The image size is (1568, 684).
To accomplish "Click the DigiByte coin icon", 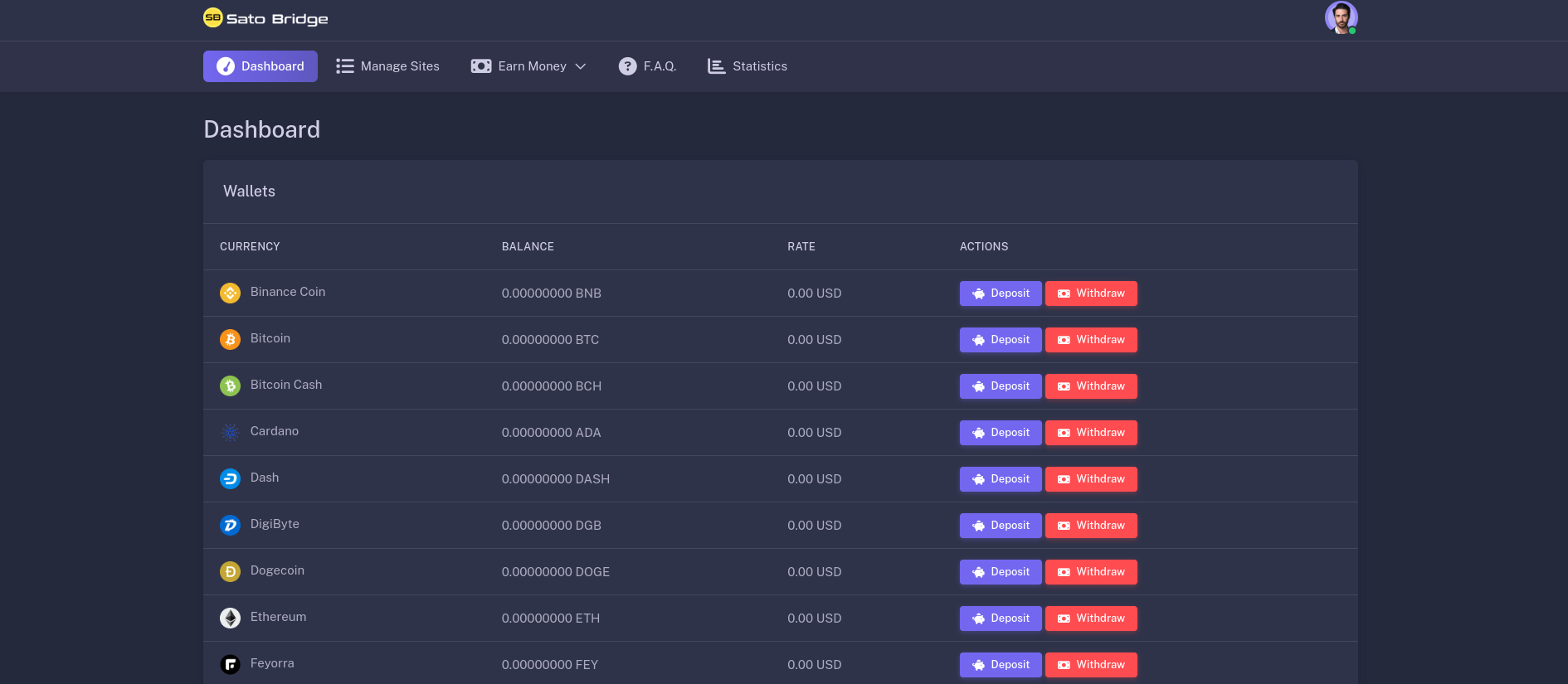I will coord(230,525).
